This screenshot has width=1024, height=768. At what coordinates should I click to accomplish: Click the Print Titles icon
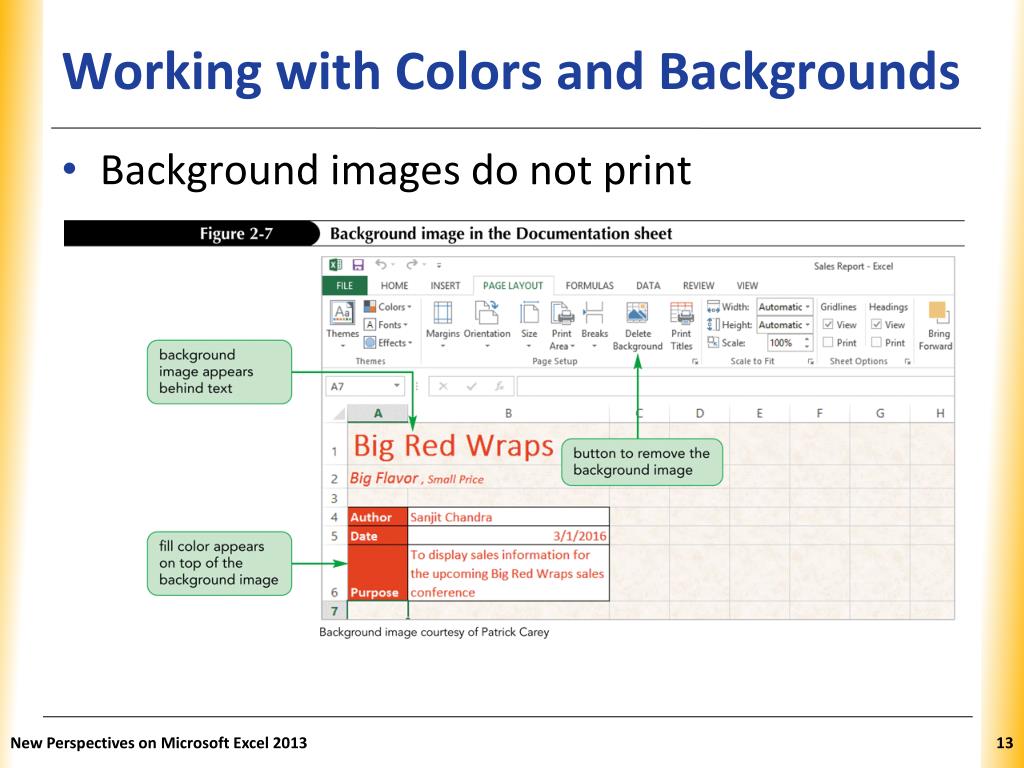pos(681,313)
